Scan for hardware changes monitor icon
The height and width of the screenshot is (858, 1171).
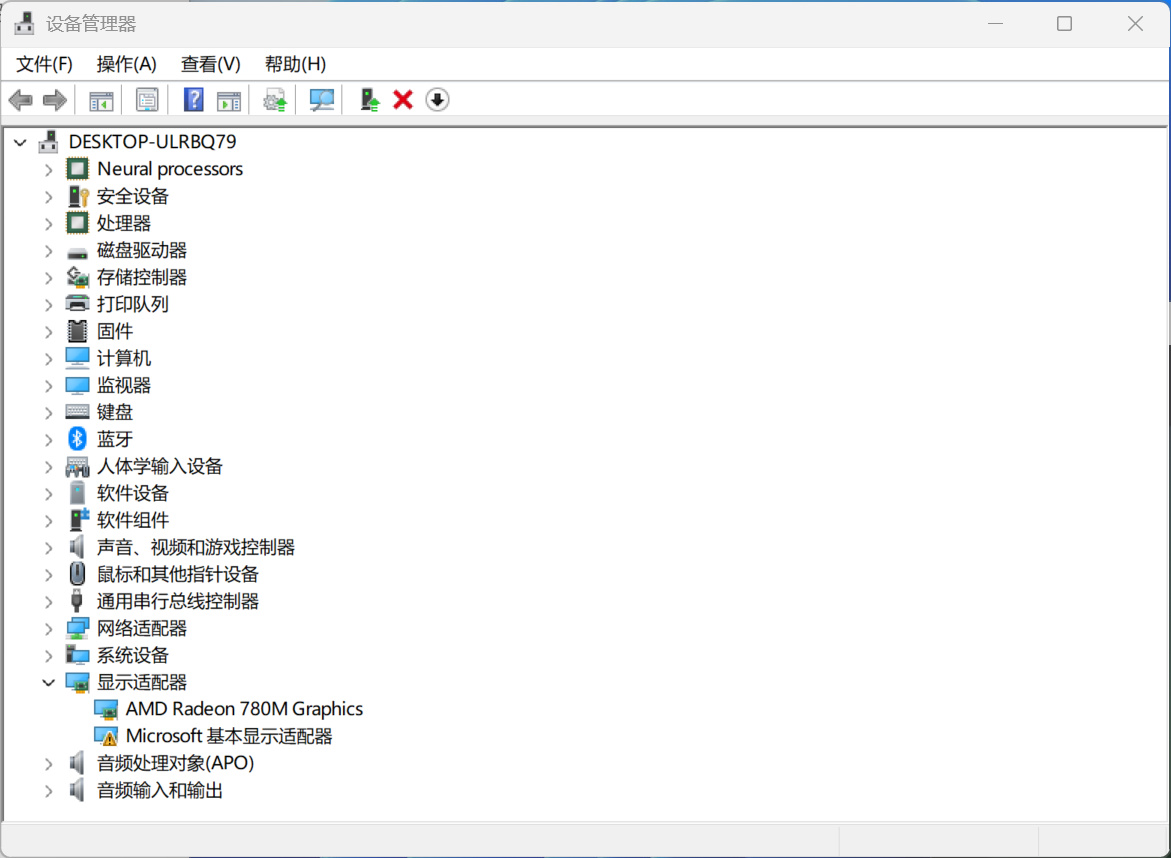point(321,100)
